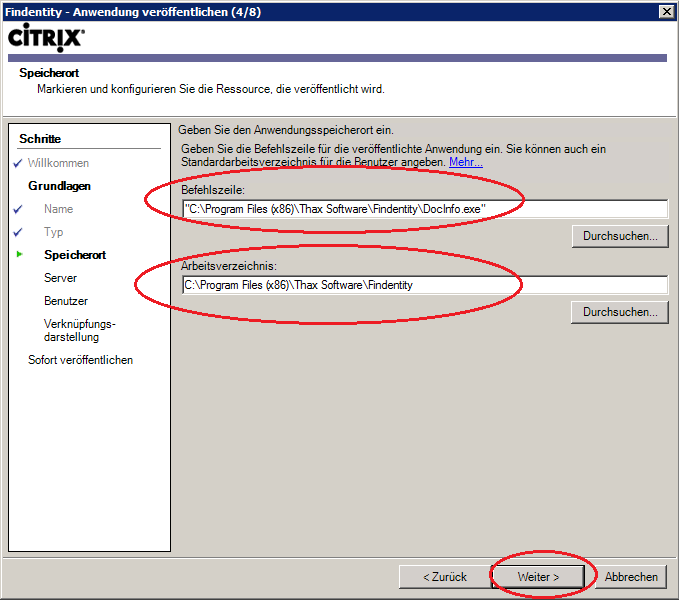Open the Mehr... help link
The height and width of the screenshot is (600, 679).
pyautogui.click(x=466, y=162)
